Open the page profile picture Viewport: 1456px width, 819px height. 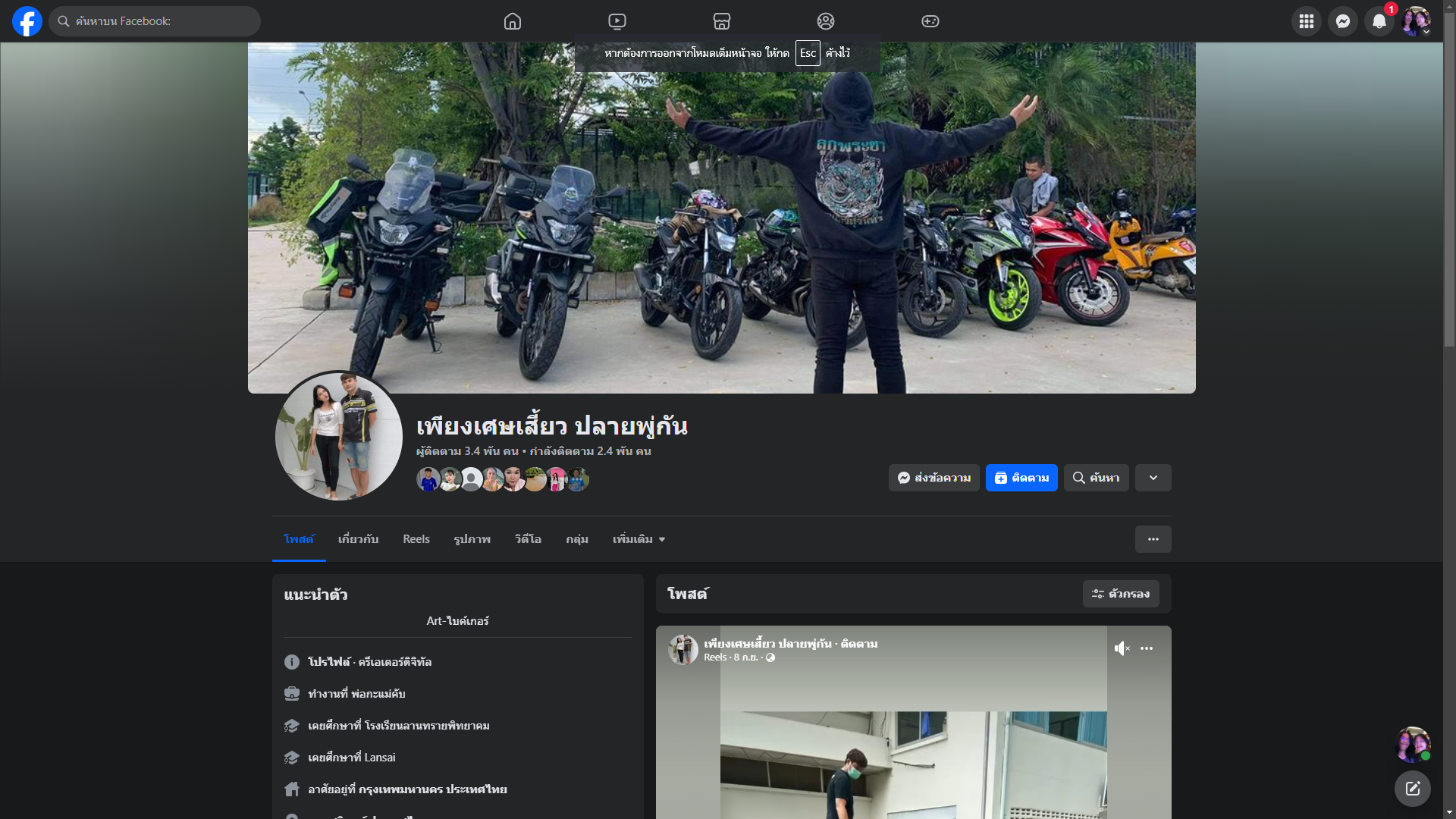(x=339, y=436)
